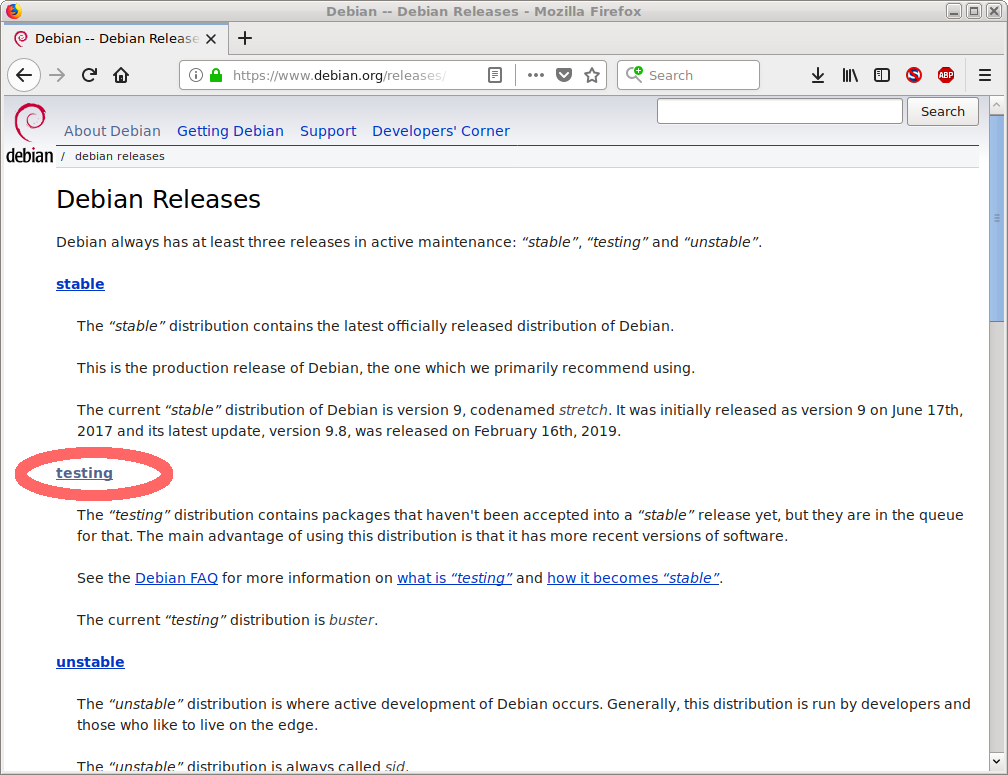This screenshot has height=775, width=1008.
Task: Open Developers' Corner navigation link
Action: point(441,131)
